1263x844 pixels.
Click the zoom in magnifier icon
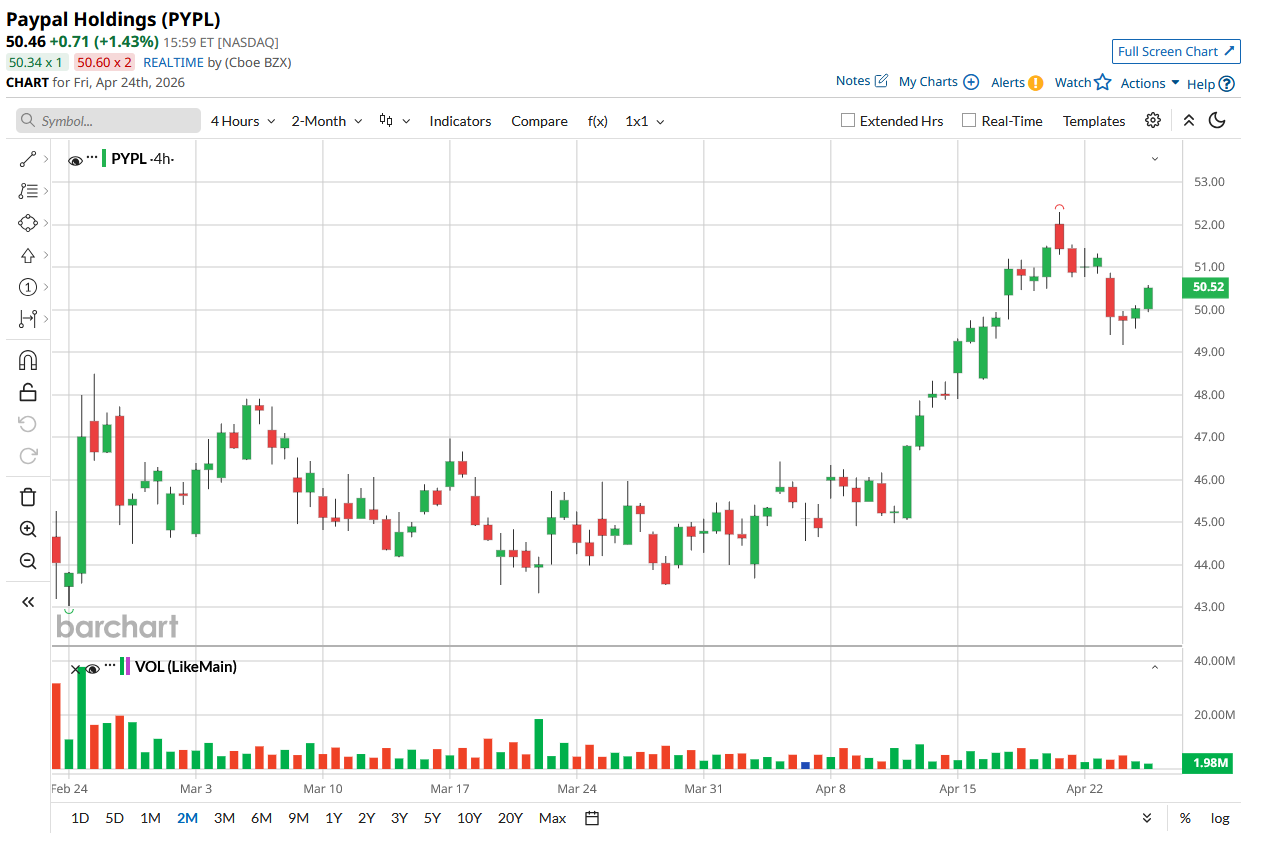pos(28,529)
